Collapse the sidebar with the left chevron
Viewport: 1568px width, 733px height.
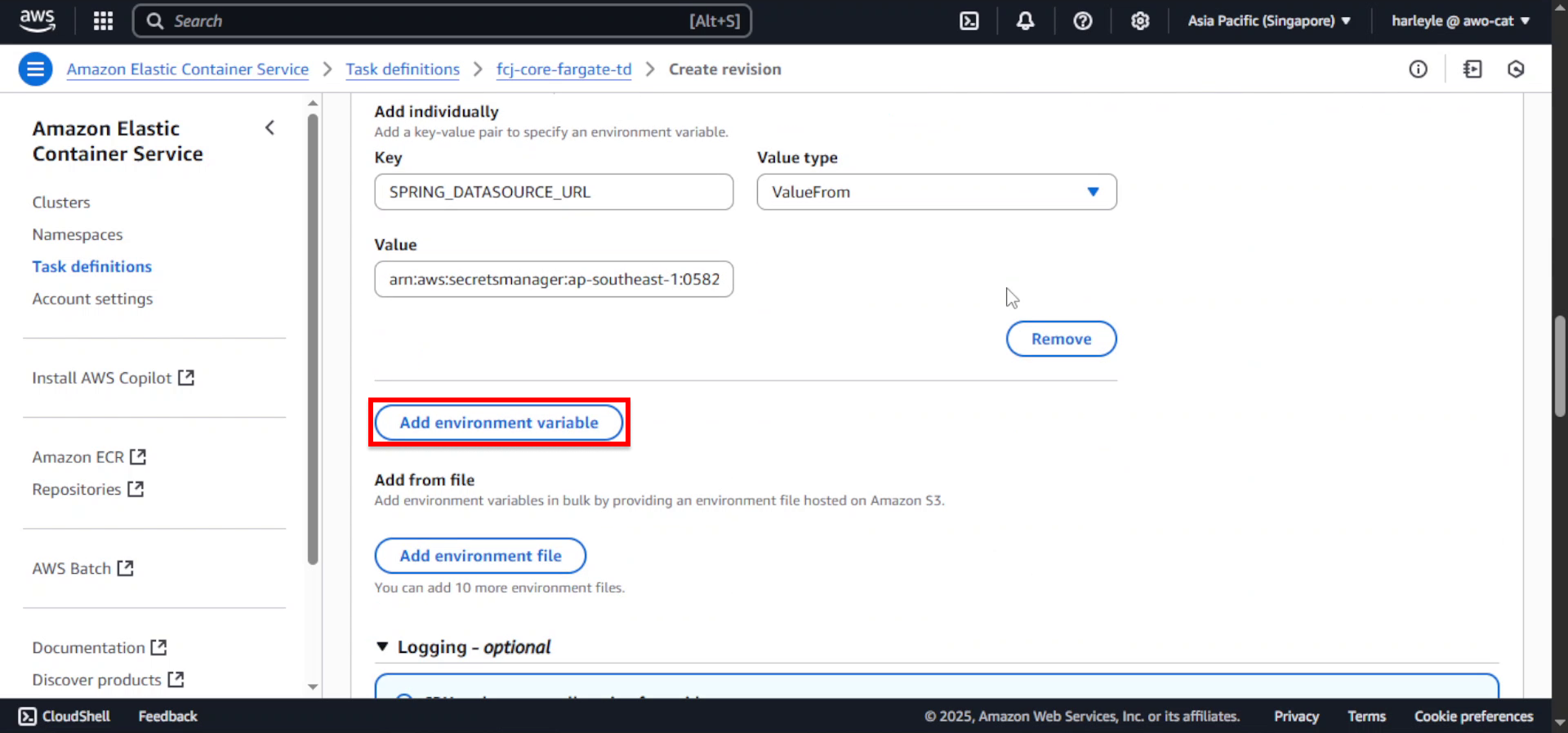pyautogui.click(x=269, y=128)
